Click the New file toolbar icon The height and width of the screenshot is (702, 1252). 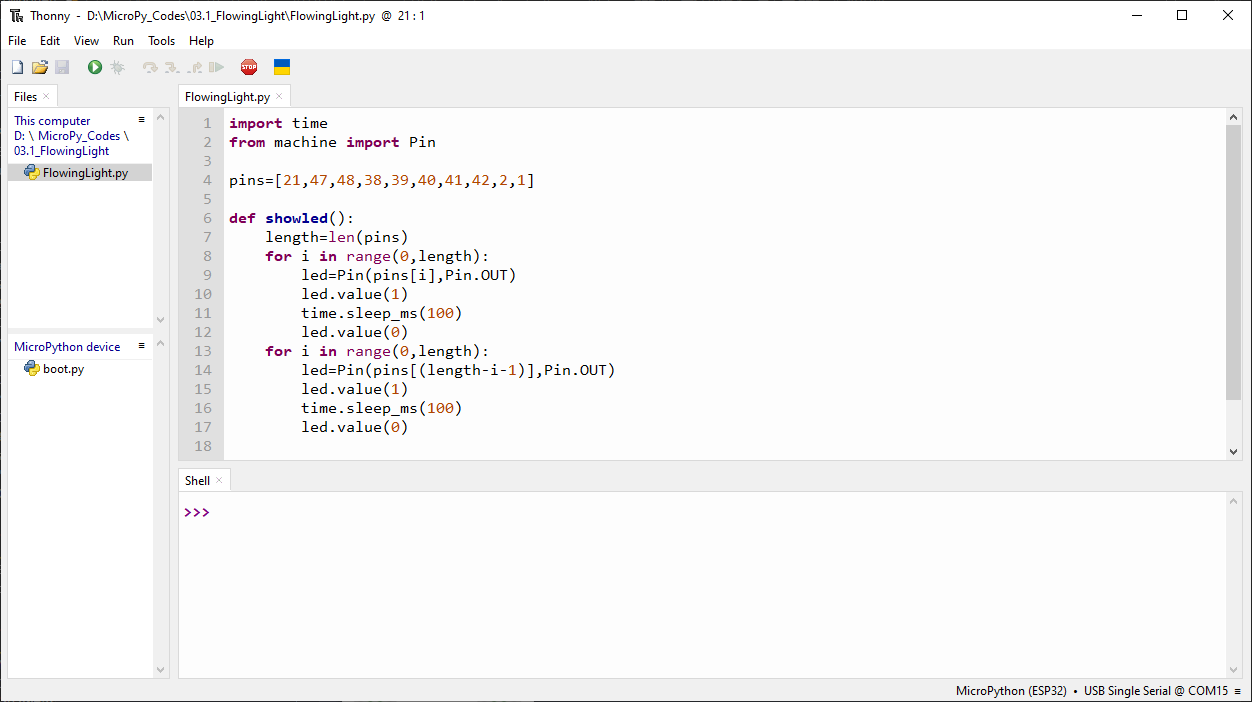pyautogui.click(x=17, y=67)
